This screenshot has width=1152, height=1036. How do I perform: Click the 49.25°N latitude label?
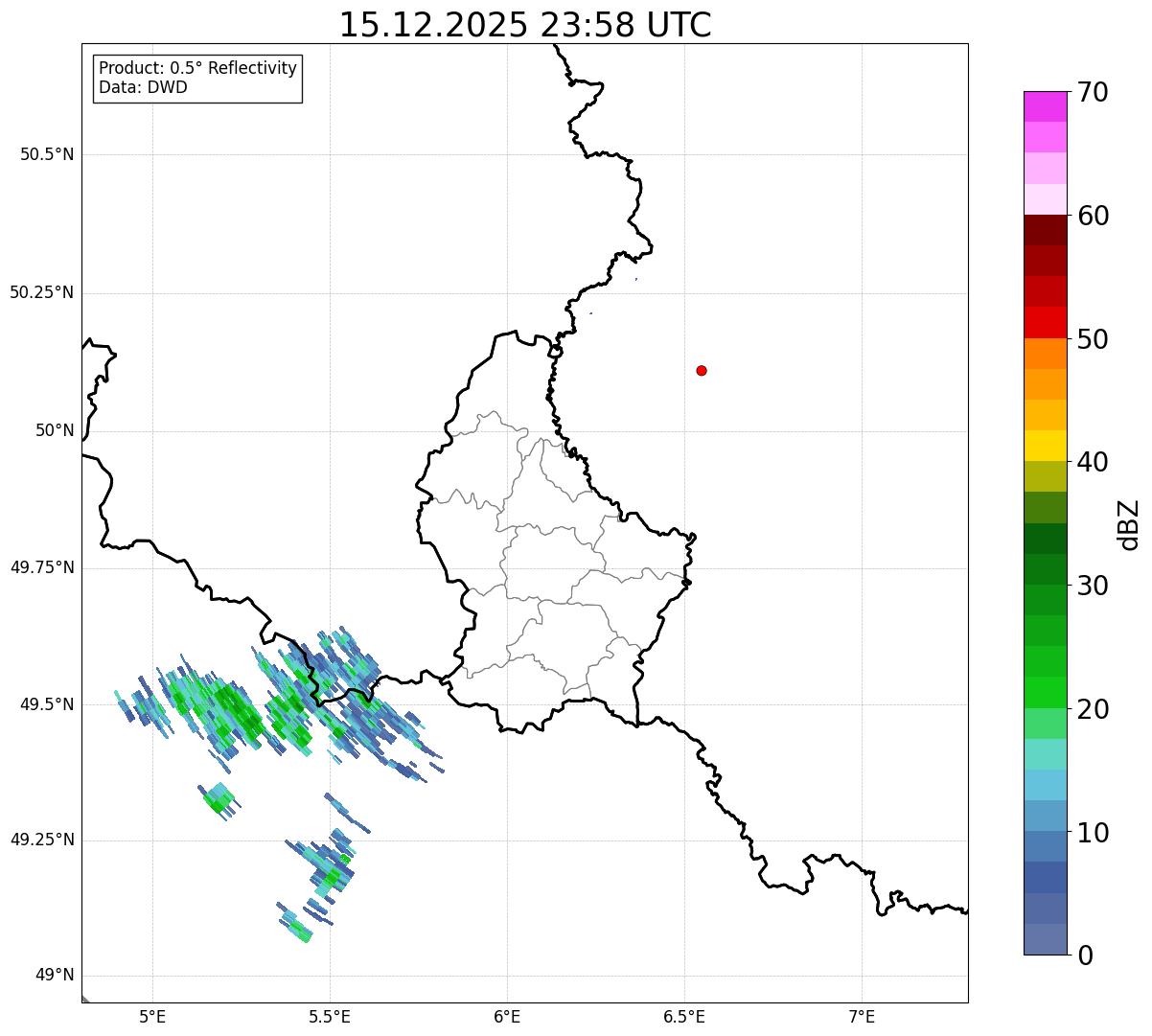point(42,840)
